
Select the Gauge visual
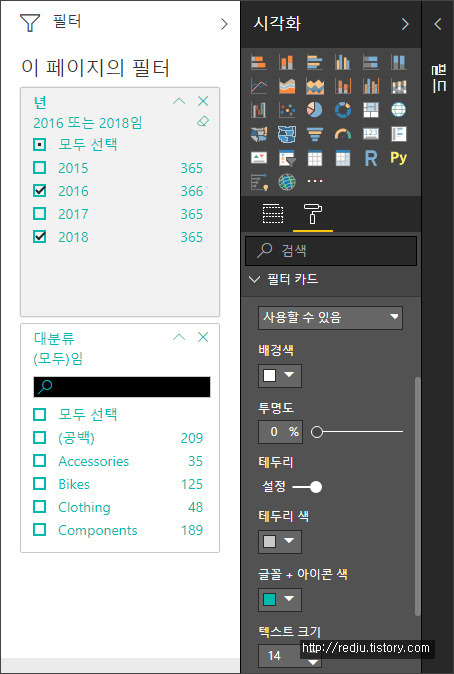click(x=343, y=134)
